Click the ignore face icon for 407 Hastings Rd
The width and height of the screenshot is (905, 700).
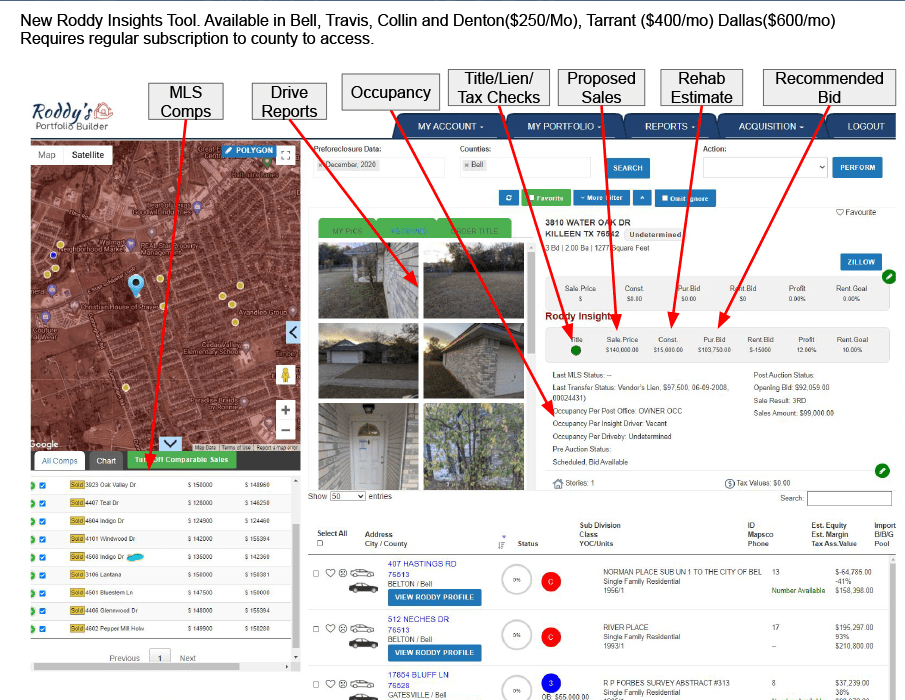click(342, 573)
